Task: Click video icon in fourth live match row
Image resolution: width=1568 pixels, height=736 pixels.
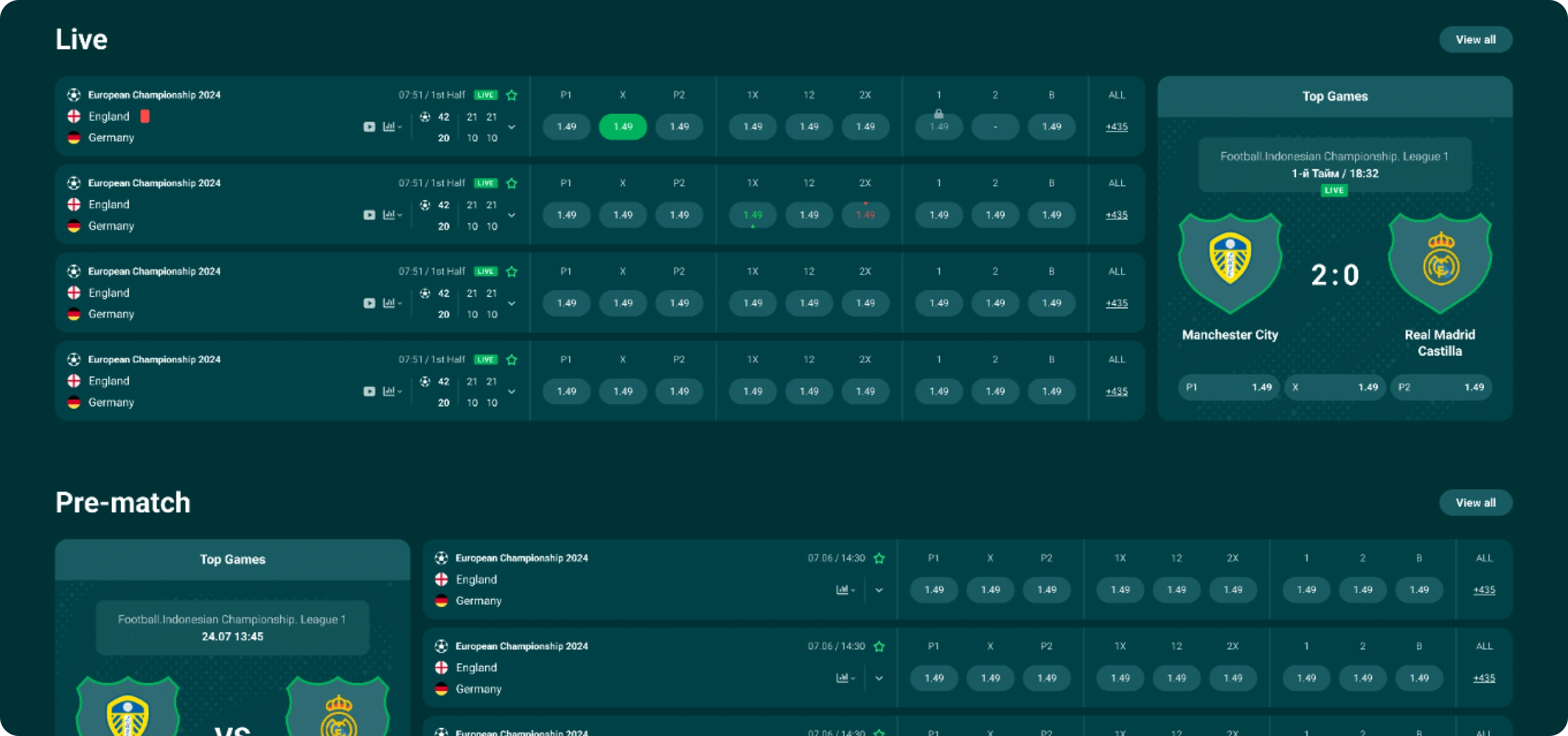Action: pos(369,391)
